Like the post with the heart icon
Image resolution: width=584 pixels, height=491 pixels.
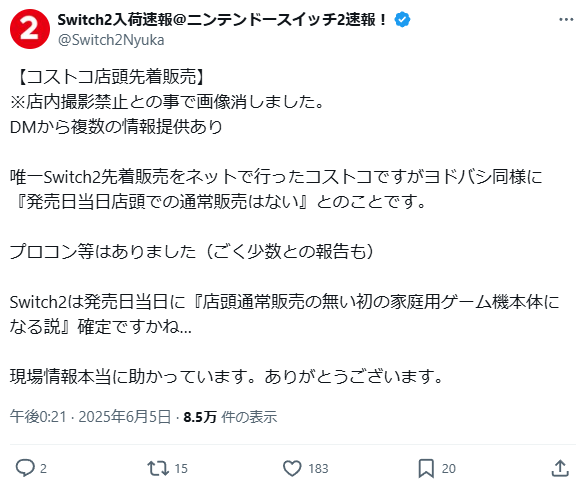(292, 468)
